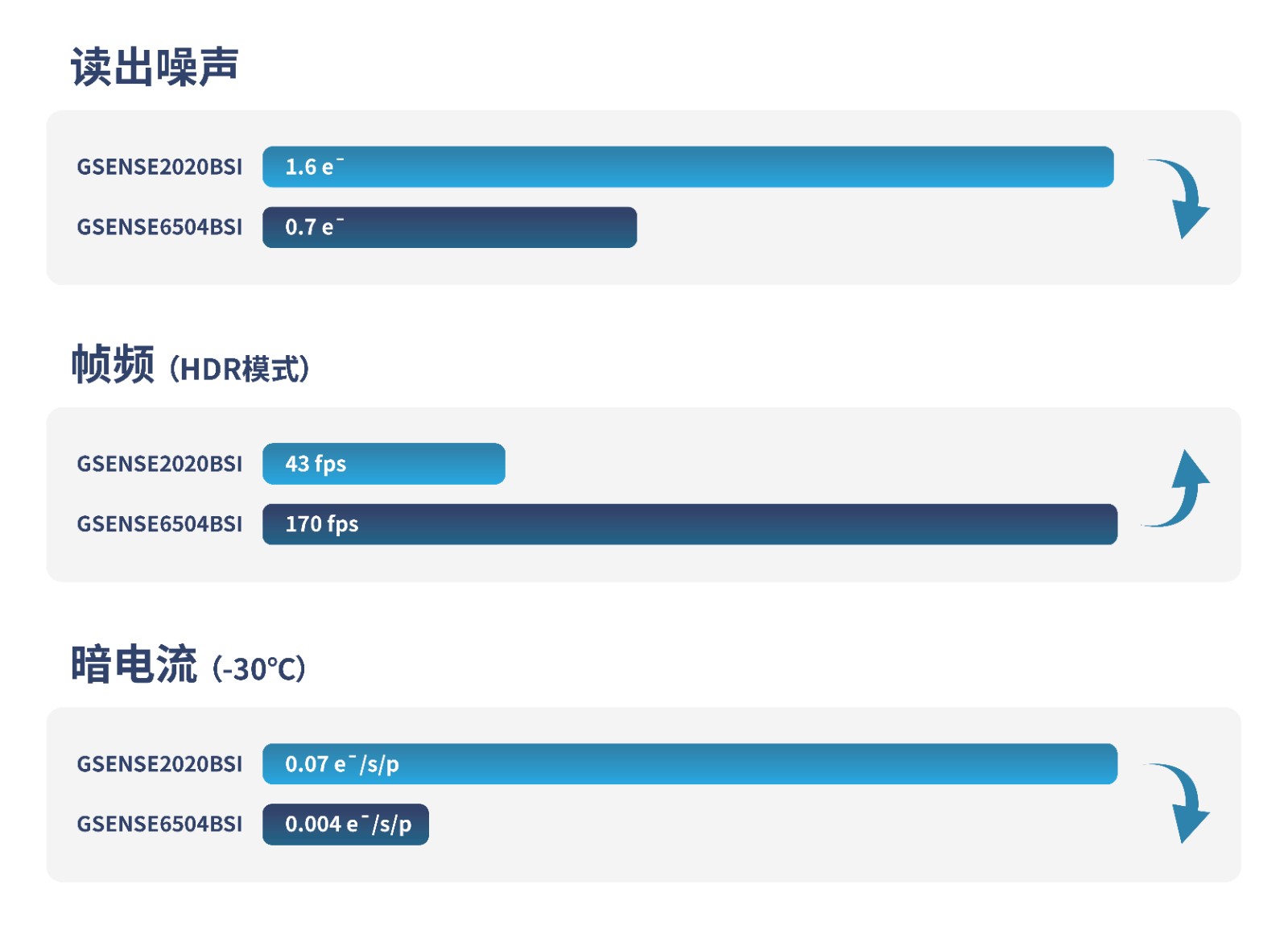The width and height of the screenshot is (1288, 926).
Task: Click GSENSE6504BSI label in readout noise panel
Action: (x=159, y=227)
